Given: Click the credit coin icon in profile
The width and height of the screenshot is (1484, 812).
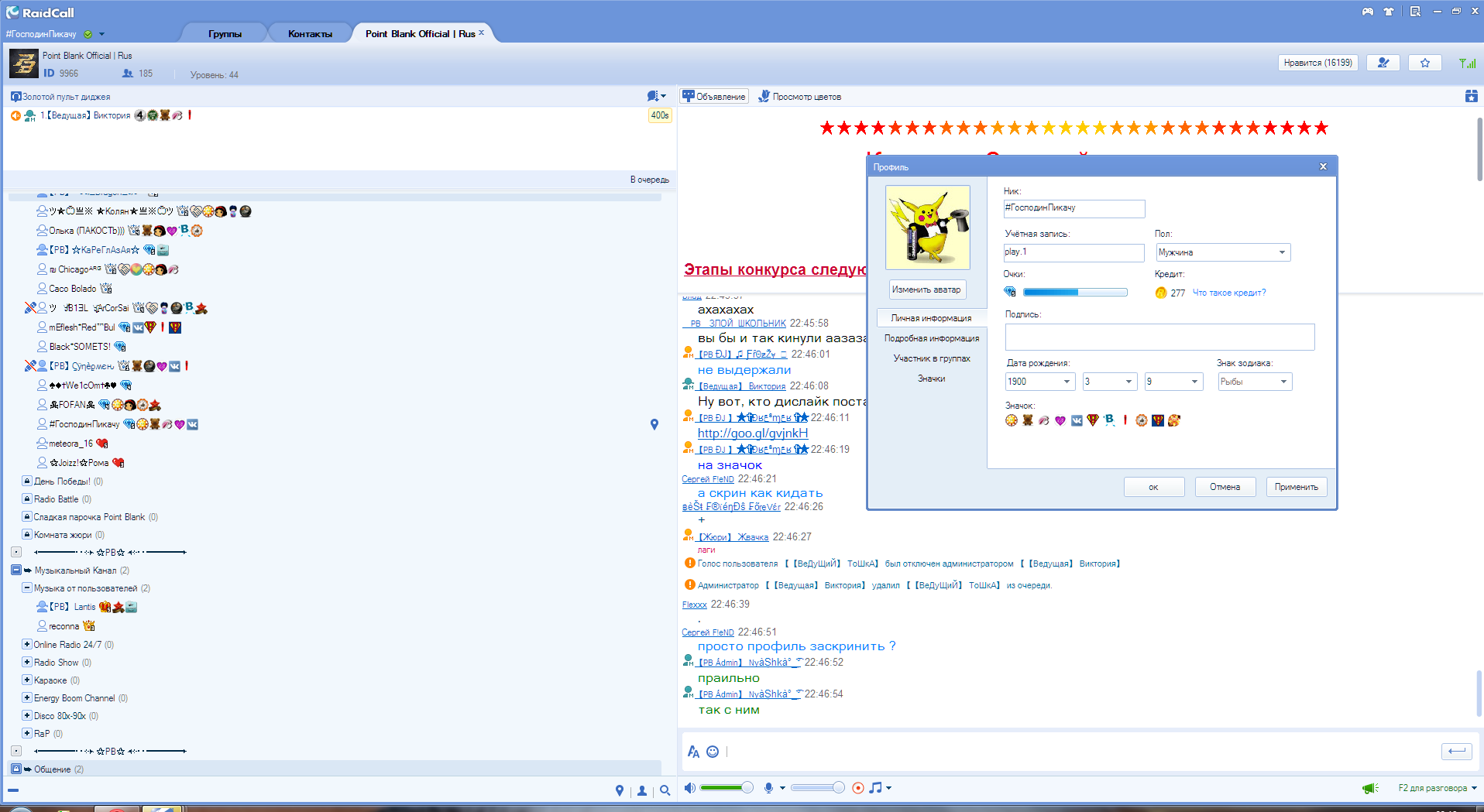Looking at the screenshot, I should coord(1161,293).
